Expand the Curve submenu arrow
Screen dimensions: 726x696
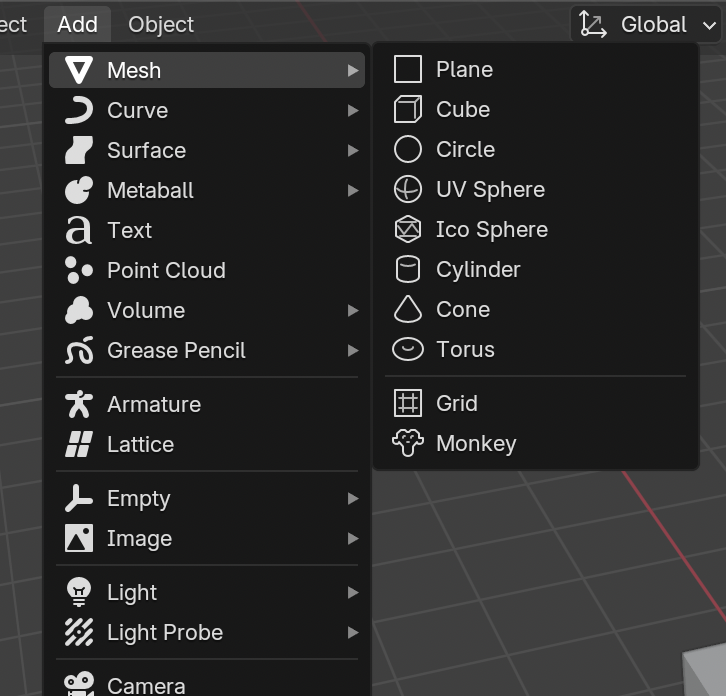point(353,110)
